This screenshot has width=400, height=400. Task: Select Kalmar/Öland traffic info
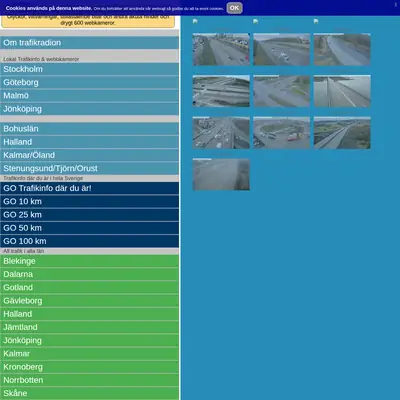click(89, 155)
